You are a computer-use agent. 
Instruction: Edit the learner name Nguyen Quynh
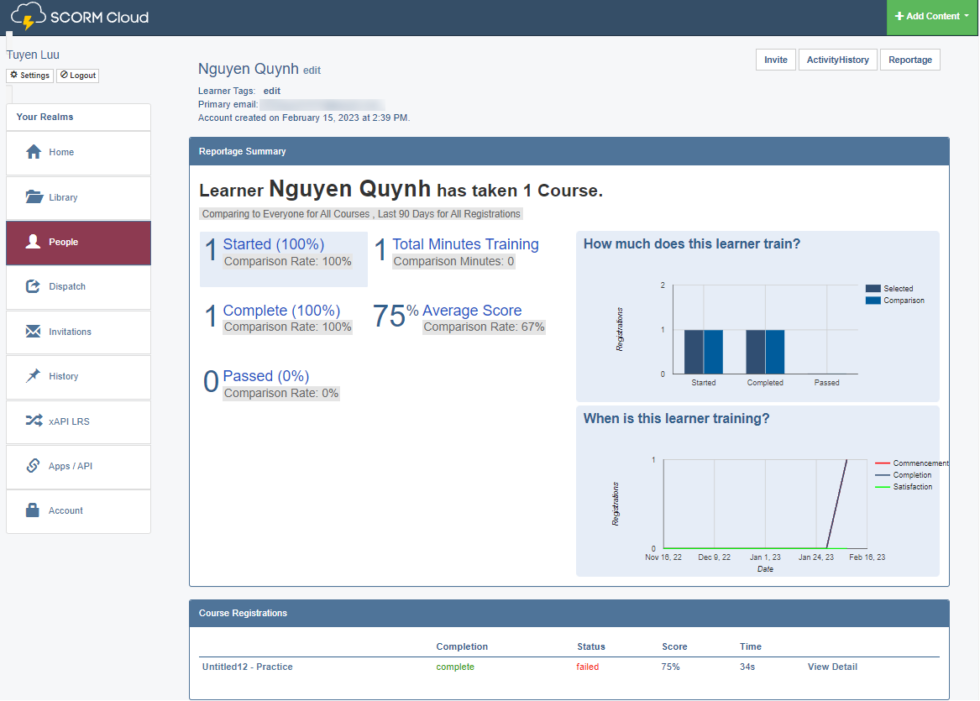coord(311,69)
